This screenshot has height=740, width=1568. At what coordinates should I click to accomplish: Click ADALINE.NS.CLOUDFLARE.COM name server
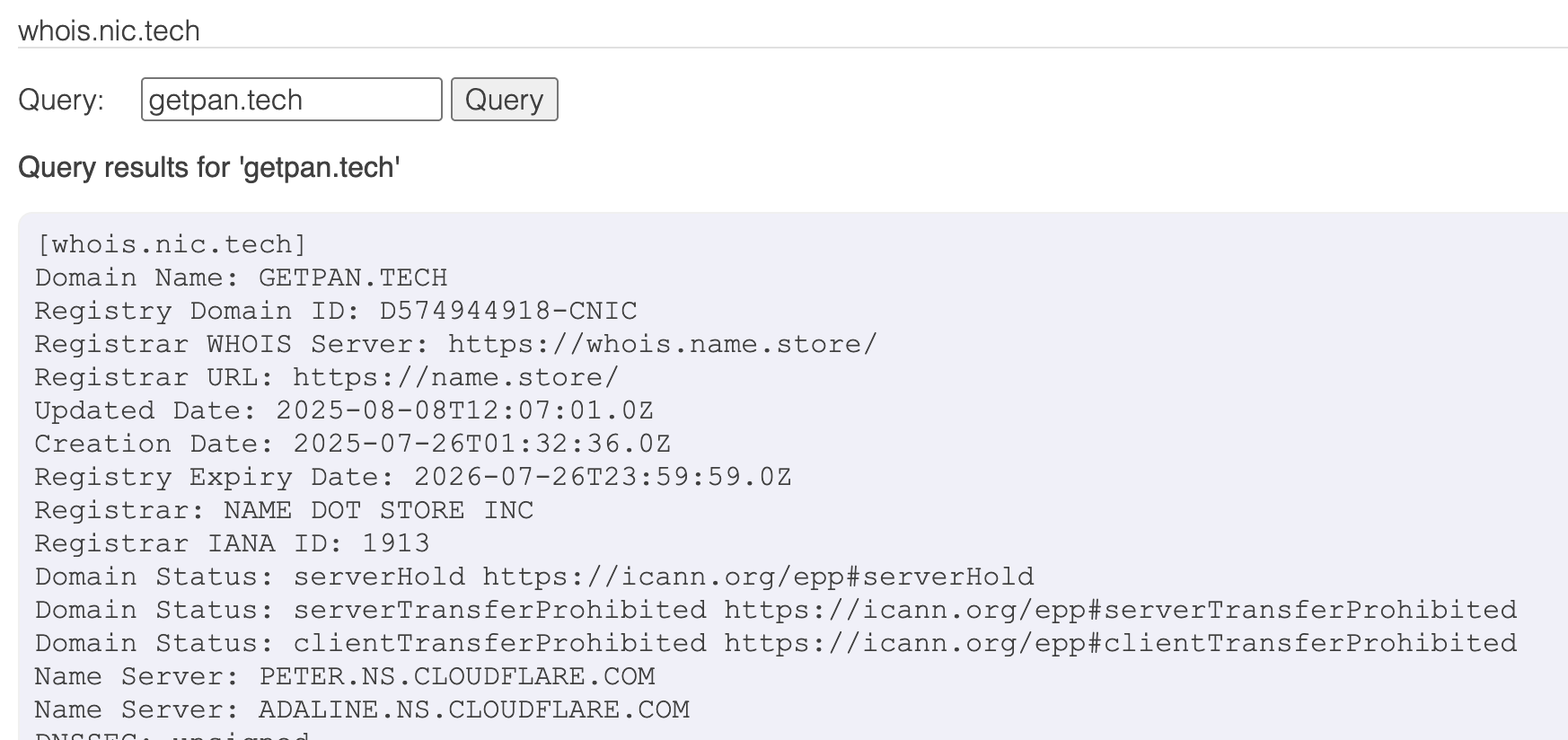click(x=474, y=709)
